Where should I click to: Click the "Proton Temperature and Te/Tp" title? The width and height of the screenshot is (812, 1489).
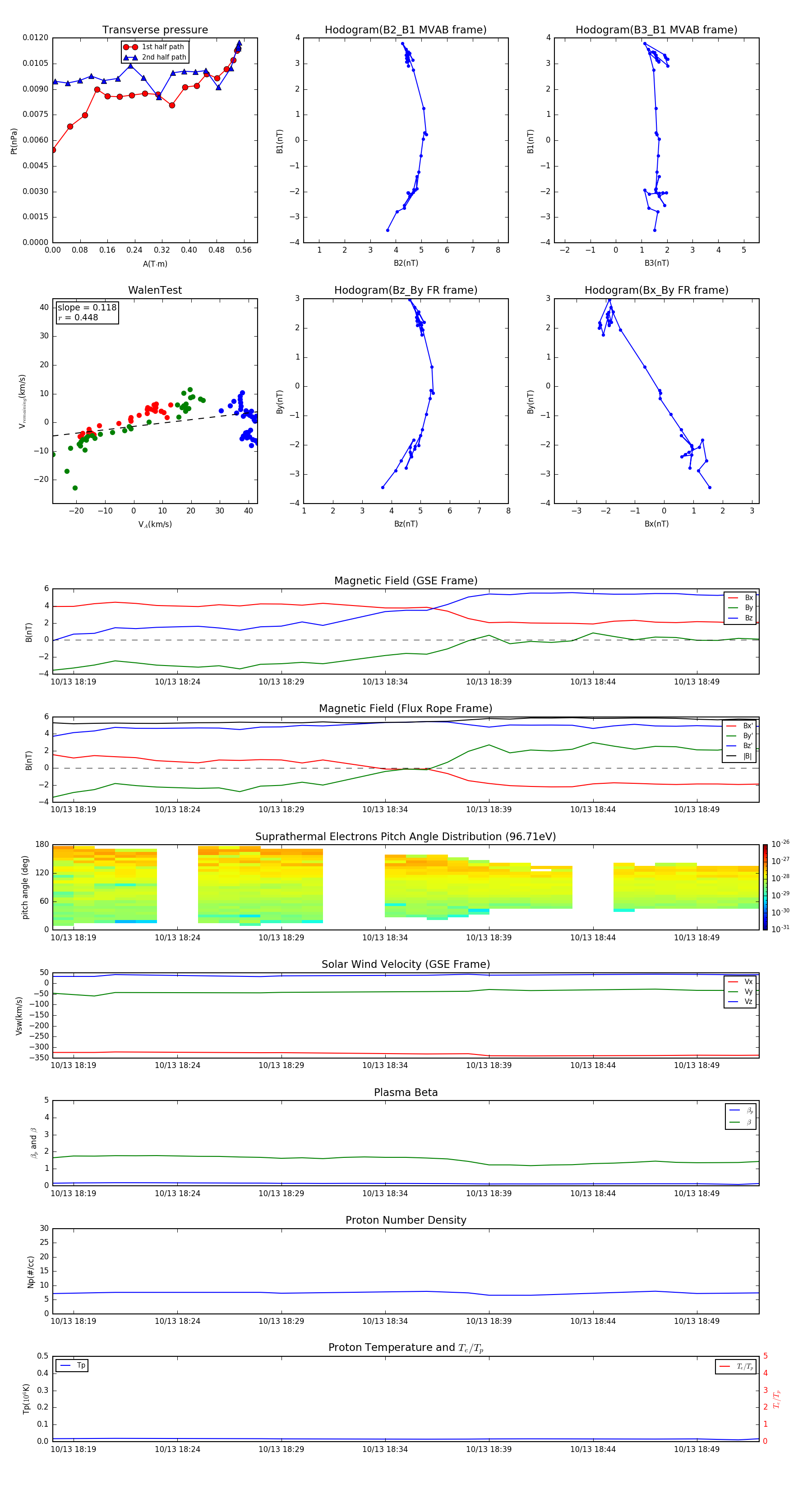(406, 1348)
